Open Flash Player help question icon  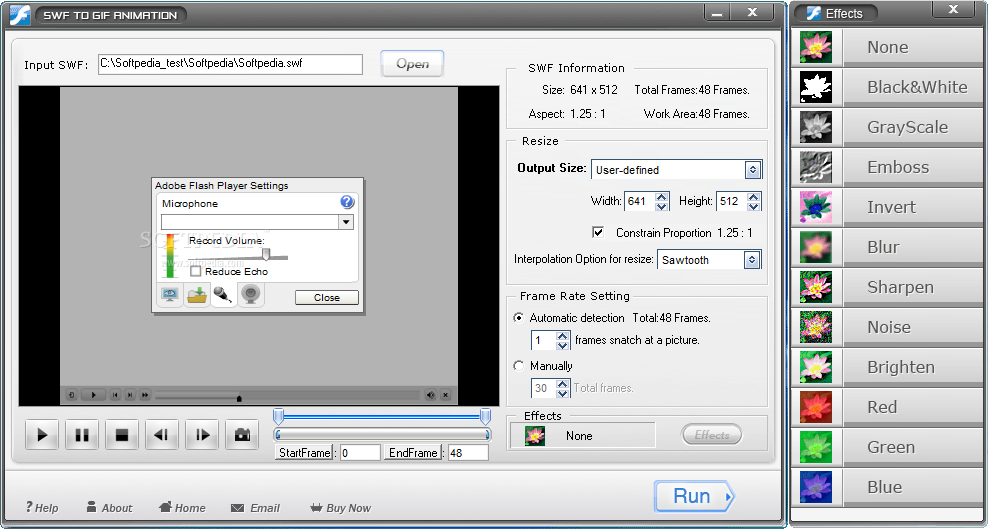click(347, 202)
